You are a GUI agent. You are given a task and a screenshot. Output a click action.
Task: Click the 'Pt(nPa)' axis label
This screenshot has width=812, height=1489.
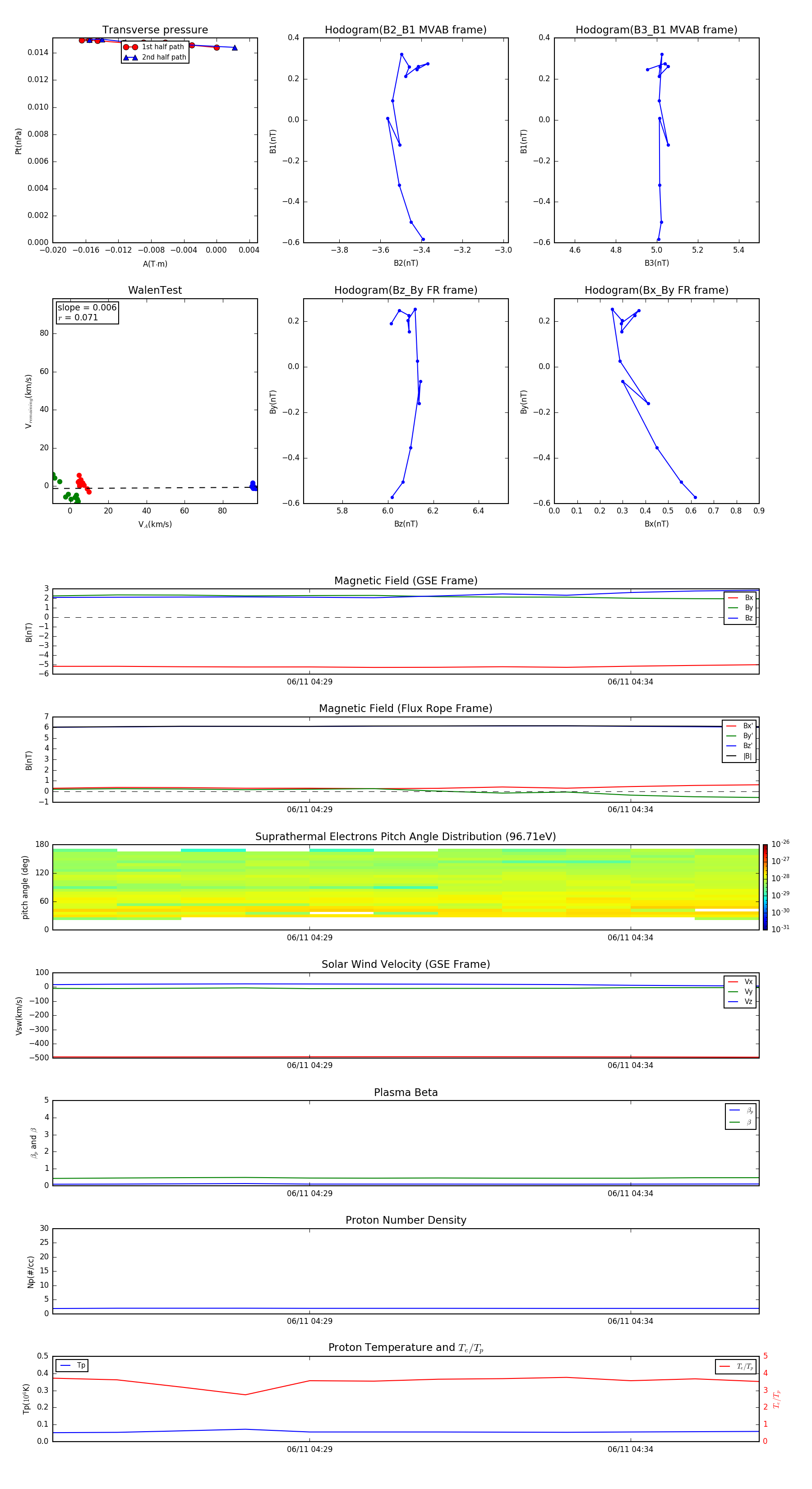point(18,140)
